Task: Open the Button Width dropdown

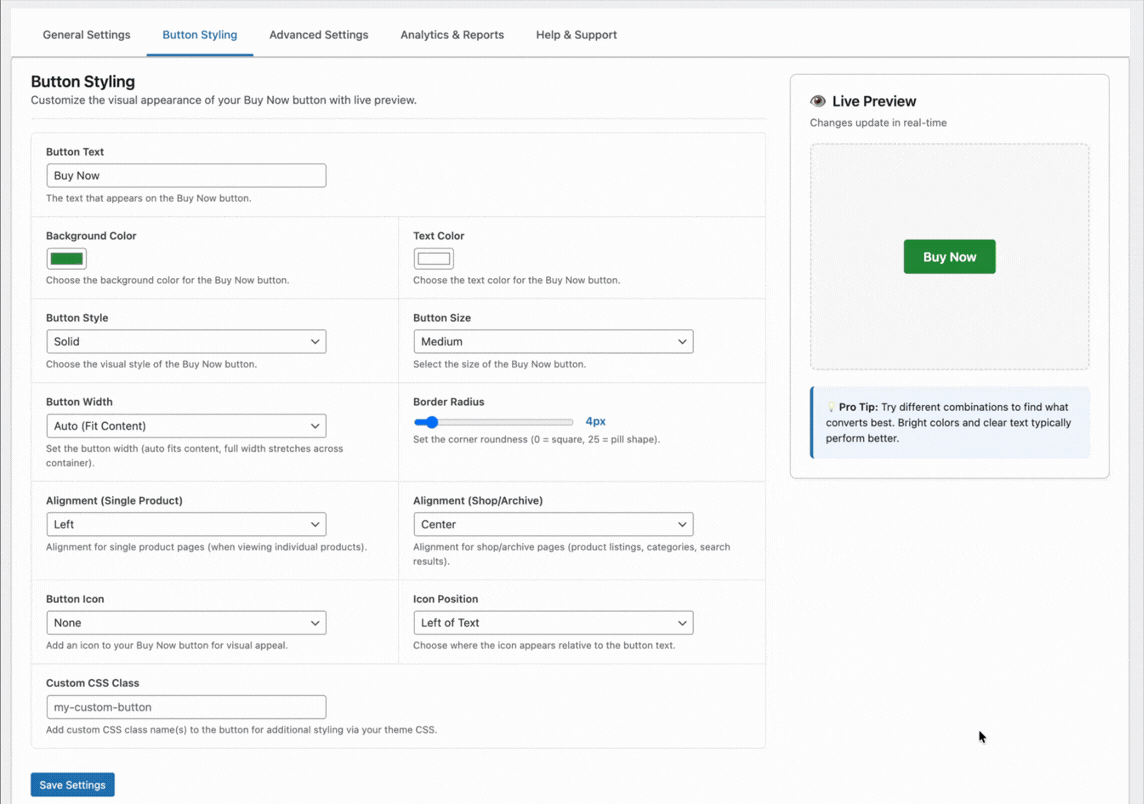Action: point(186,425)
